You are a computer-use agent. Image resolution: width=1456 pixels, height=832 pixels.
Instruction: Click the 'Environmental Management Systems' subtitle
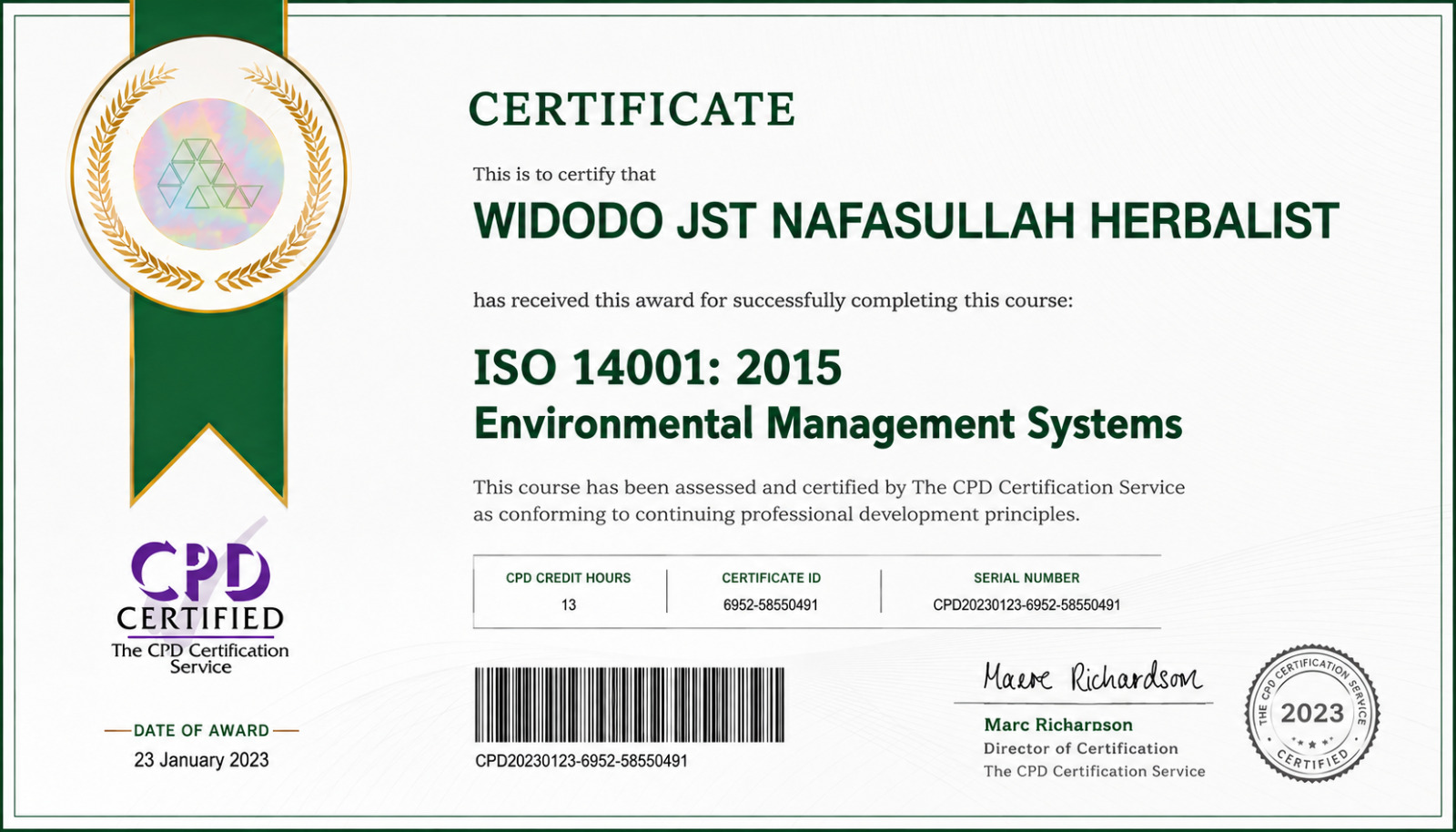tap(828, 424)
